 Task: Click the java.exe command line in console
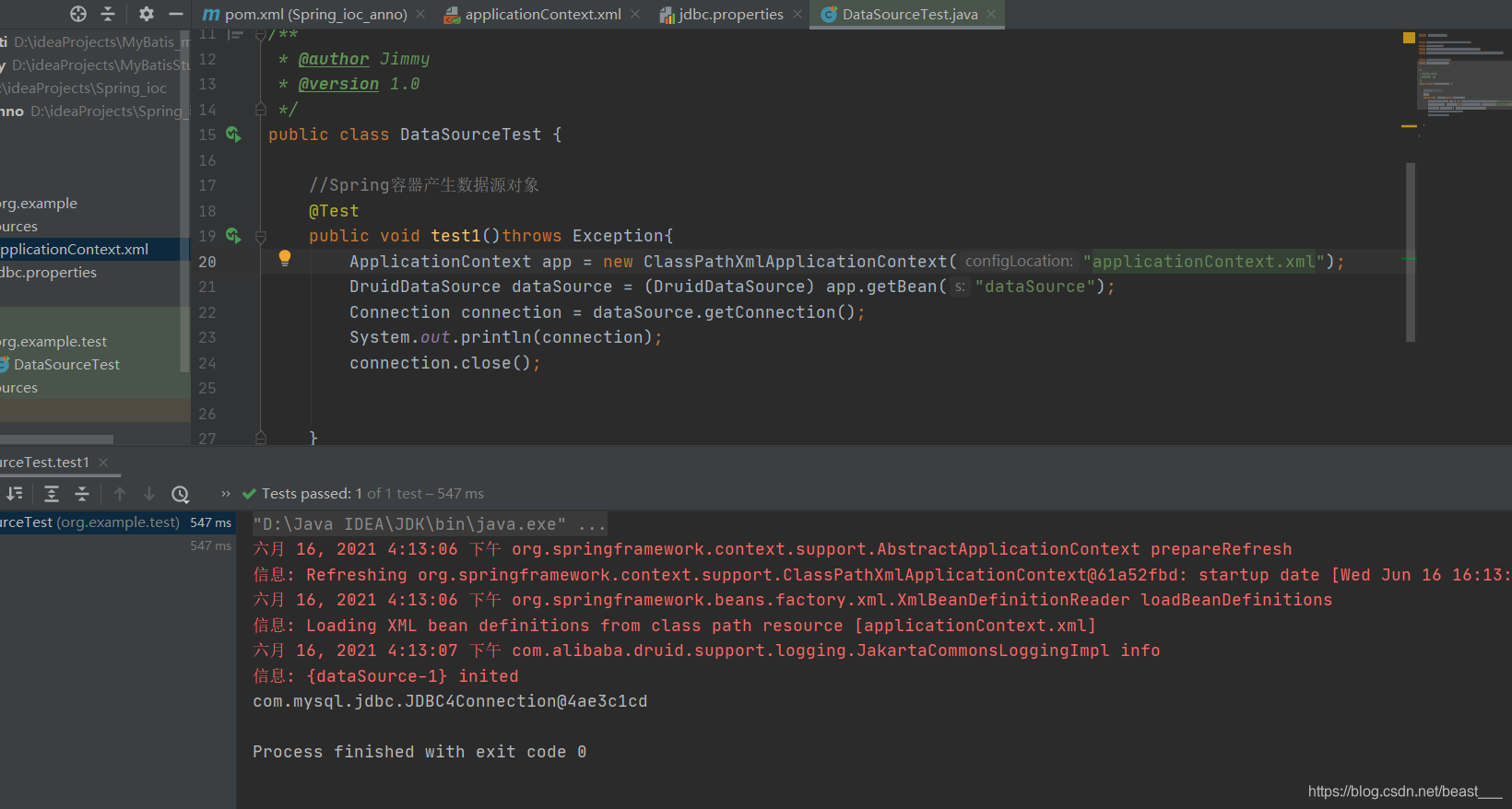430,524
